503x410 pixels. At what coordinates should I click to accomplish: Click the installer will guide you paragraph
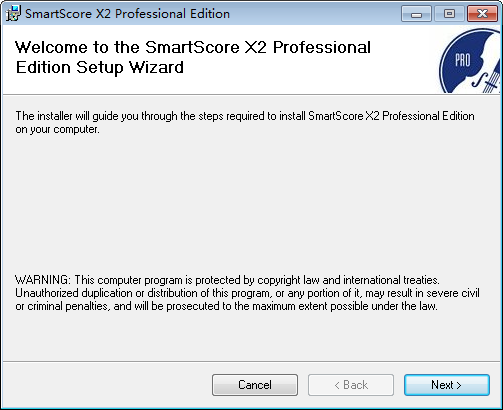click(245, 123)
